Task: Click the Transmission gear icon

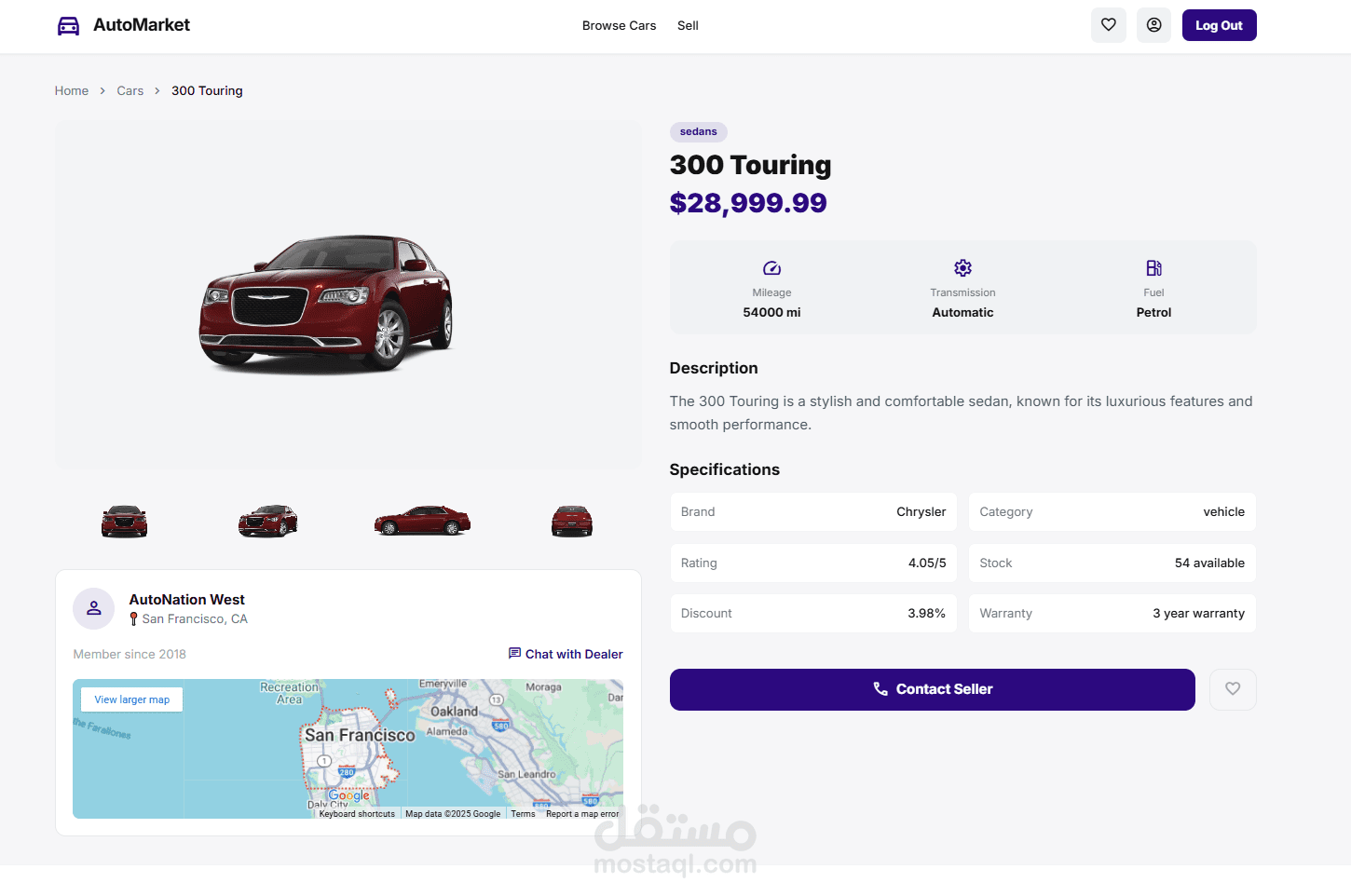Action: [962, 268]
